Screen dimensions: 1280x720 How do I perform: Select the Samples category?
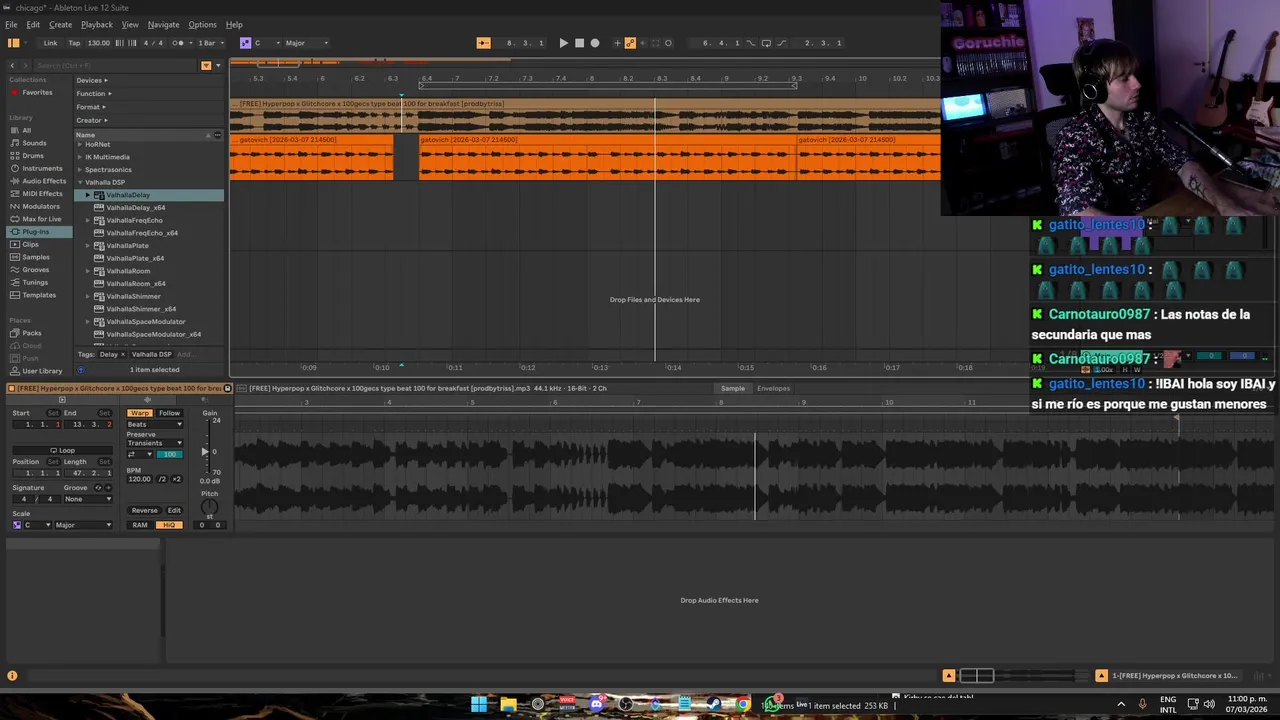pyautogui.click(x=36, y=257)
